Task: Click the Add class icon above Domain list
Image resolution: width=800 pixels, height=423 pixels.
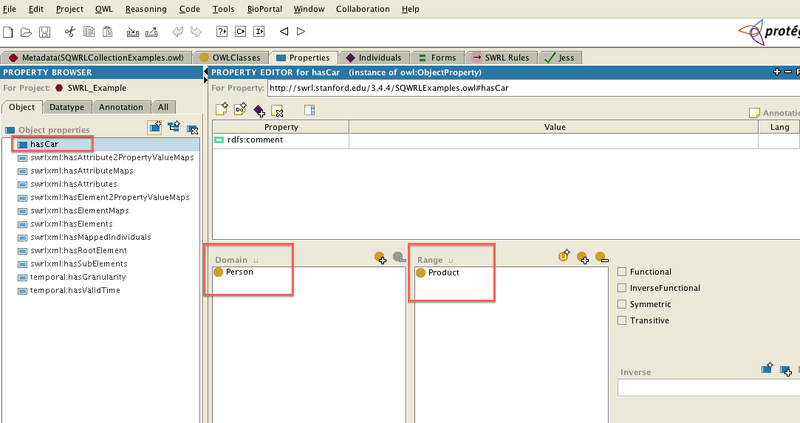Action: point(380,258)
